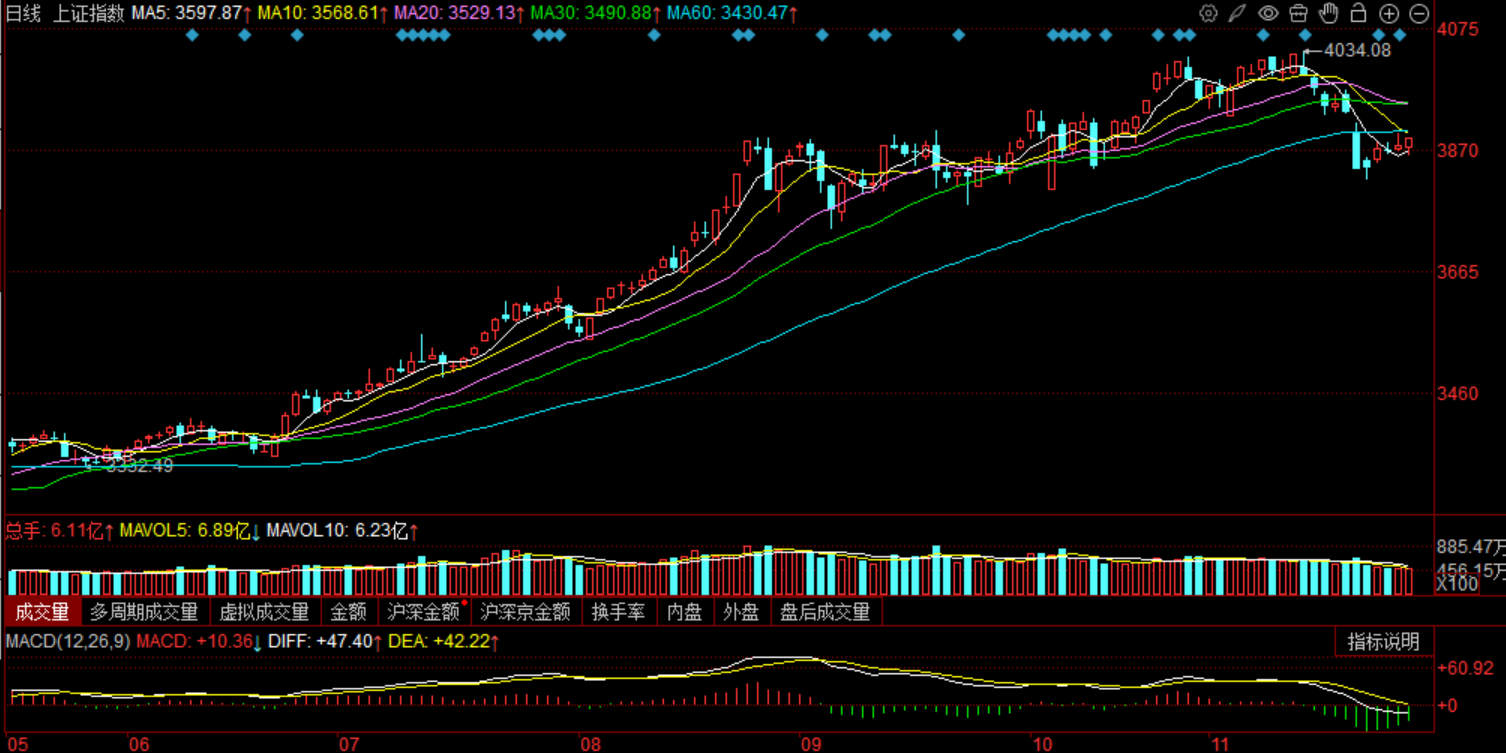Open chart settings gear icon
1506x753 pixels.
click(x=1208, y=14)
